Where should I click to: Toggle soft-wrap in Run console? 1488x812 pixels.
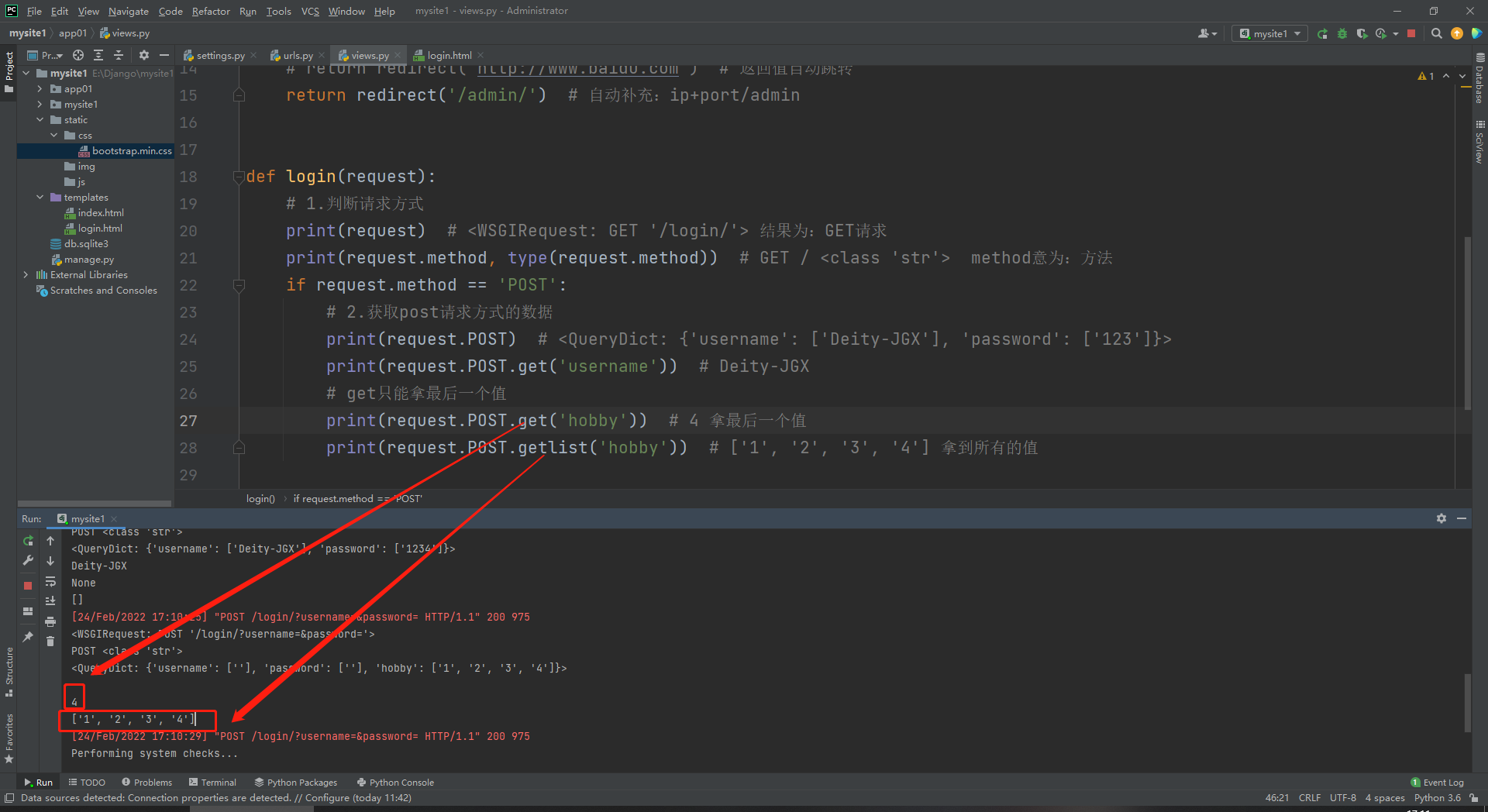click(50, 581)
